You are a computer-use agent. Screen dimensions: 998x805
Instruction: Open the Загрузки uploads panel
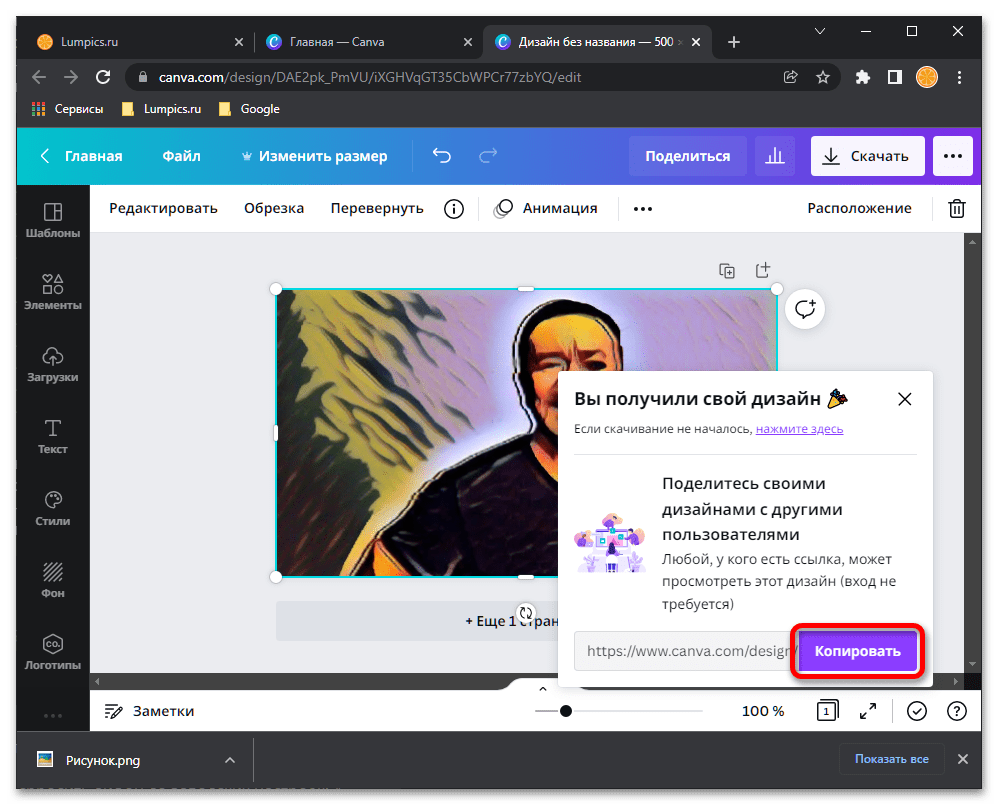click(x=53, y=364)
